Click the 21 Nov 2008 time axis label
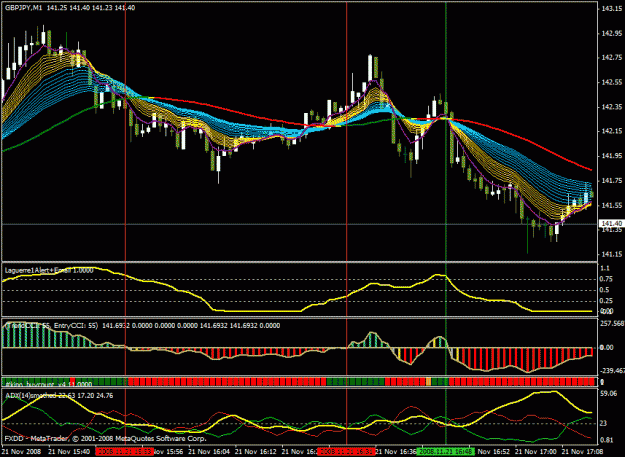 (x=19, y=452)
